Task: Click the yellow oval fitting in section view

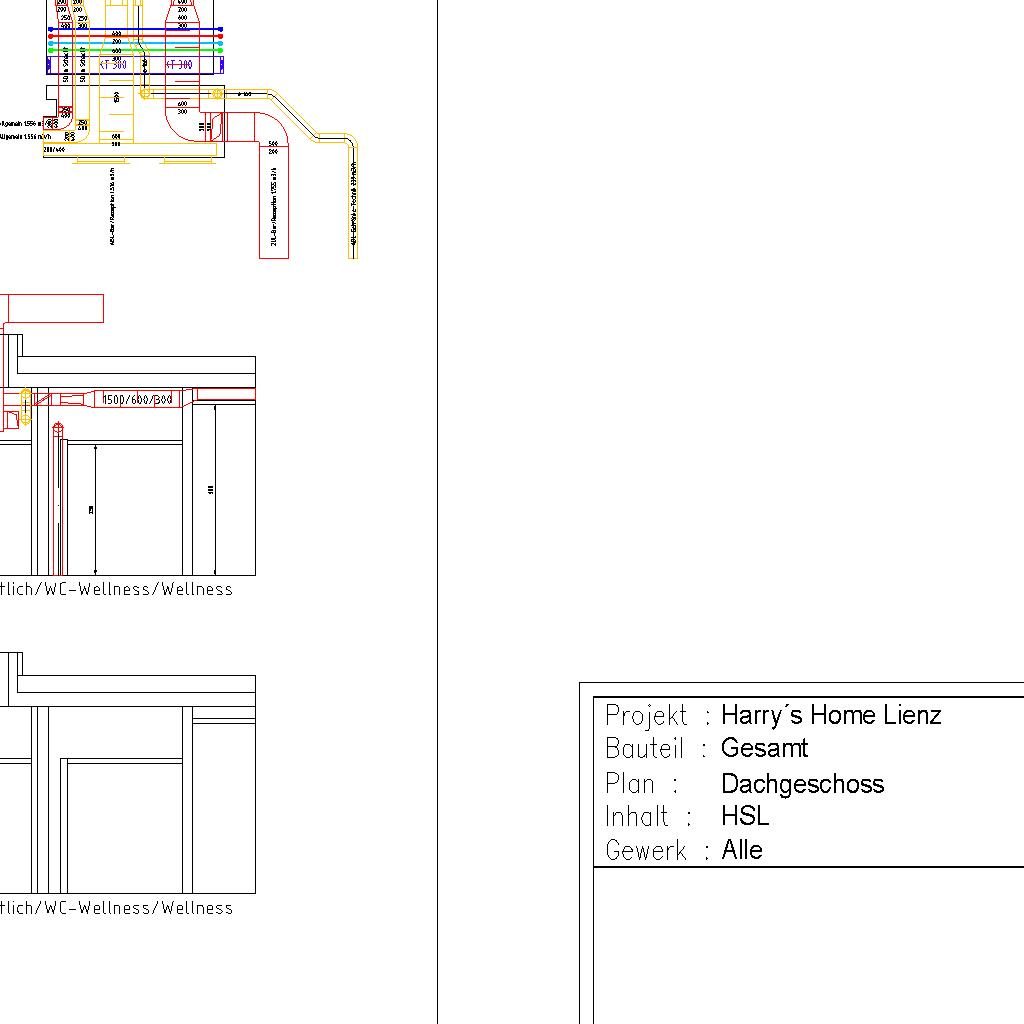Action: [26, 410]
